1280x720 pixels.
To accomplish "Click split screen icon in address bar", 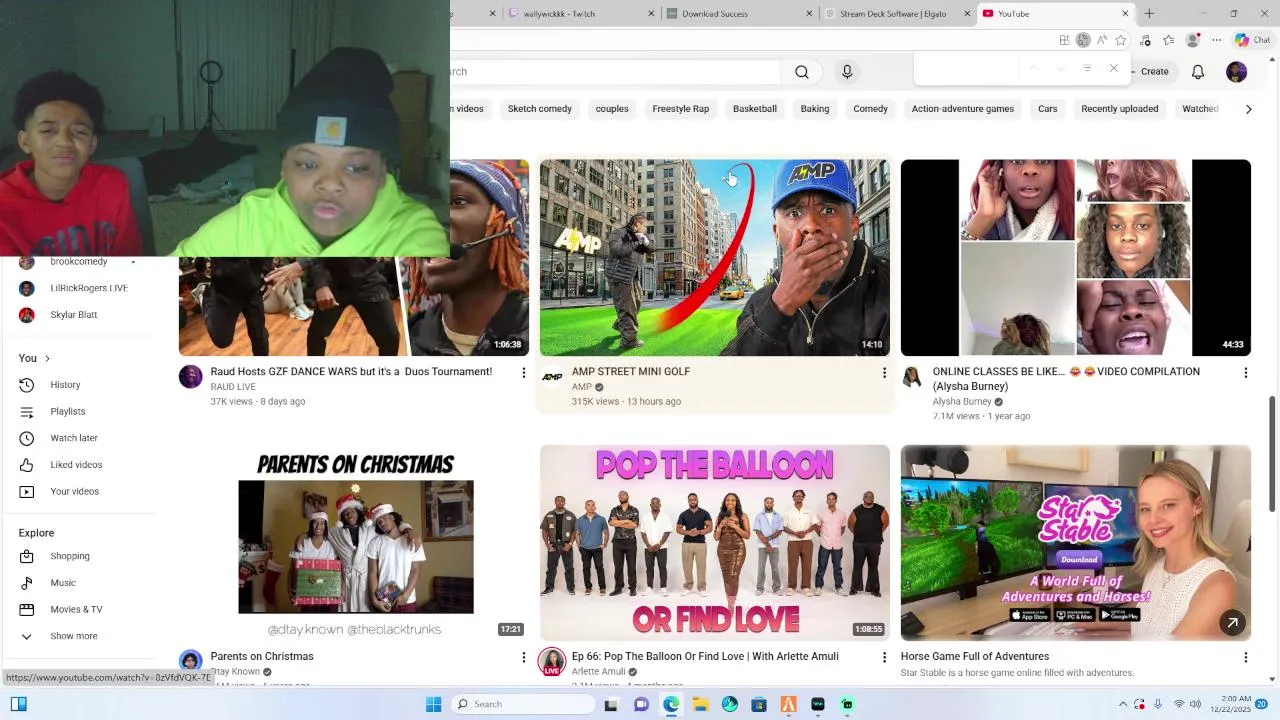I will pyautogui.click(x=1064, y=40).
